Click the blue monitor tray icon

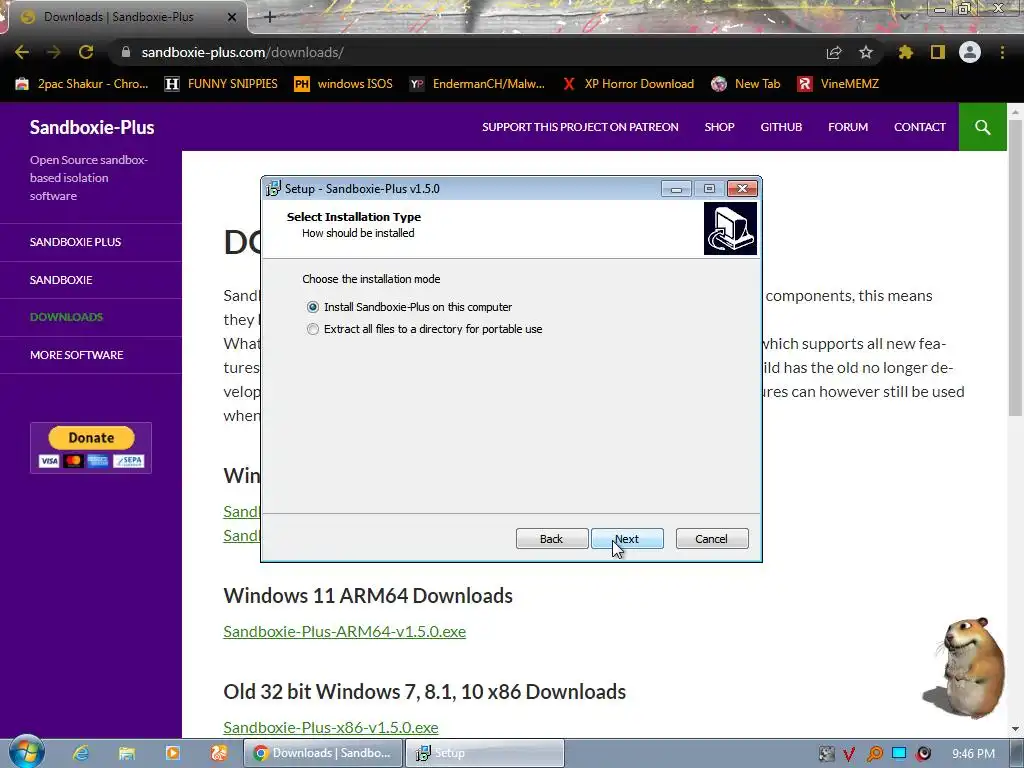899,753
